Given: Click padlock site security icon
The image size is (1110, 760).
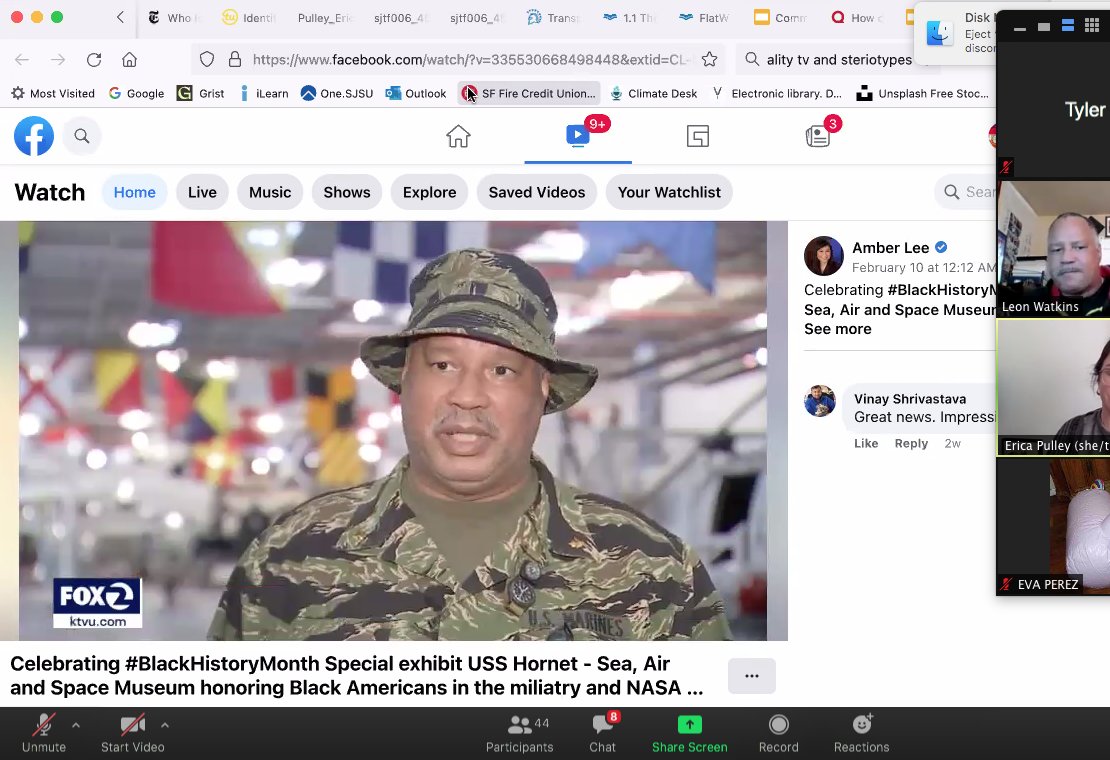Looking at the screenshot, I should click(235, 59).
